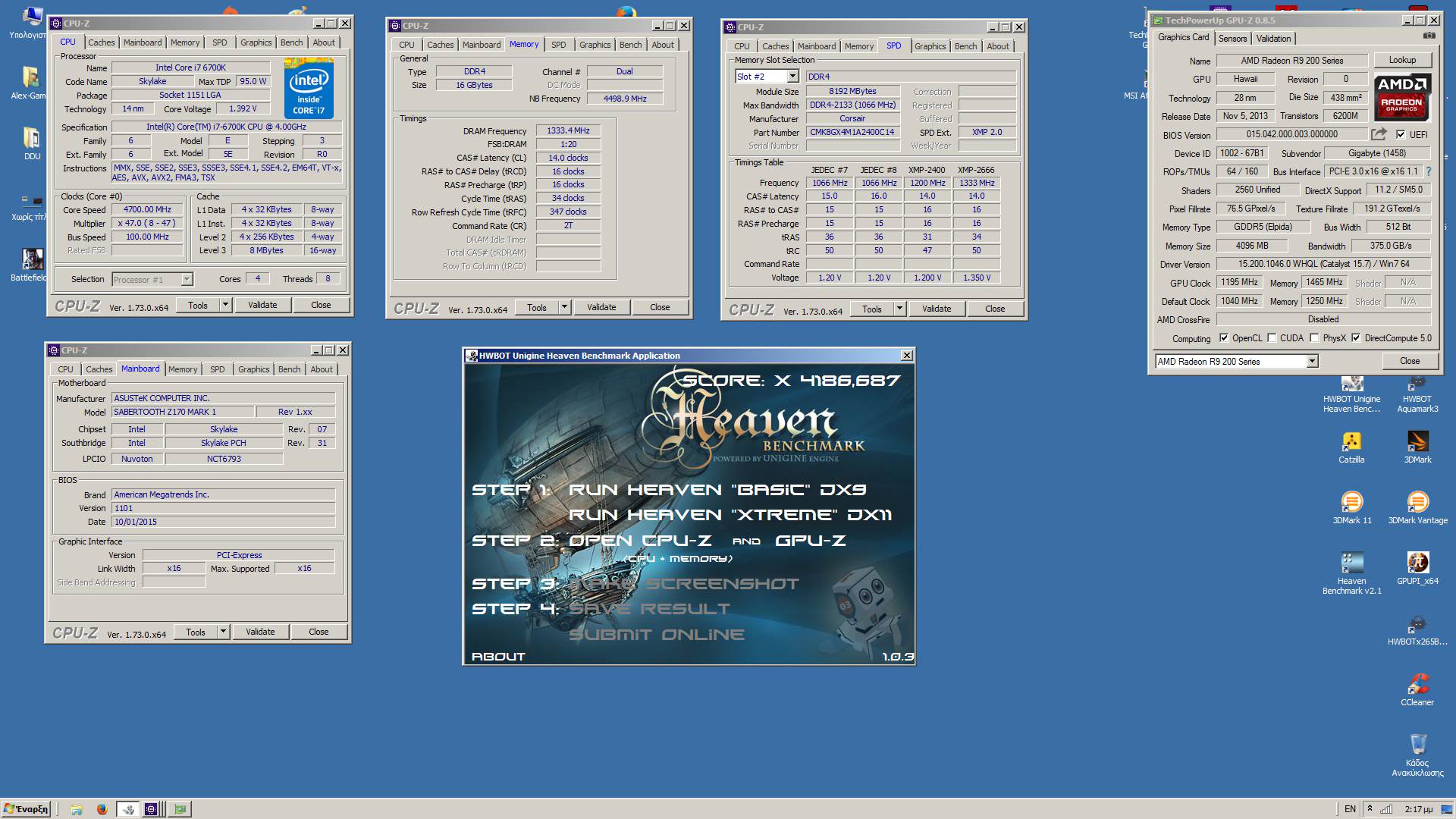This screenshot has height=819, width=1456.
Task: Toggle the DirectCompute 5.0 checkbox
Action: (1356, 338)
